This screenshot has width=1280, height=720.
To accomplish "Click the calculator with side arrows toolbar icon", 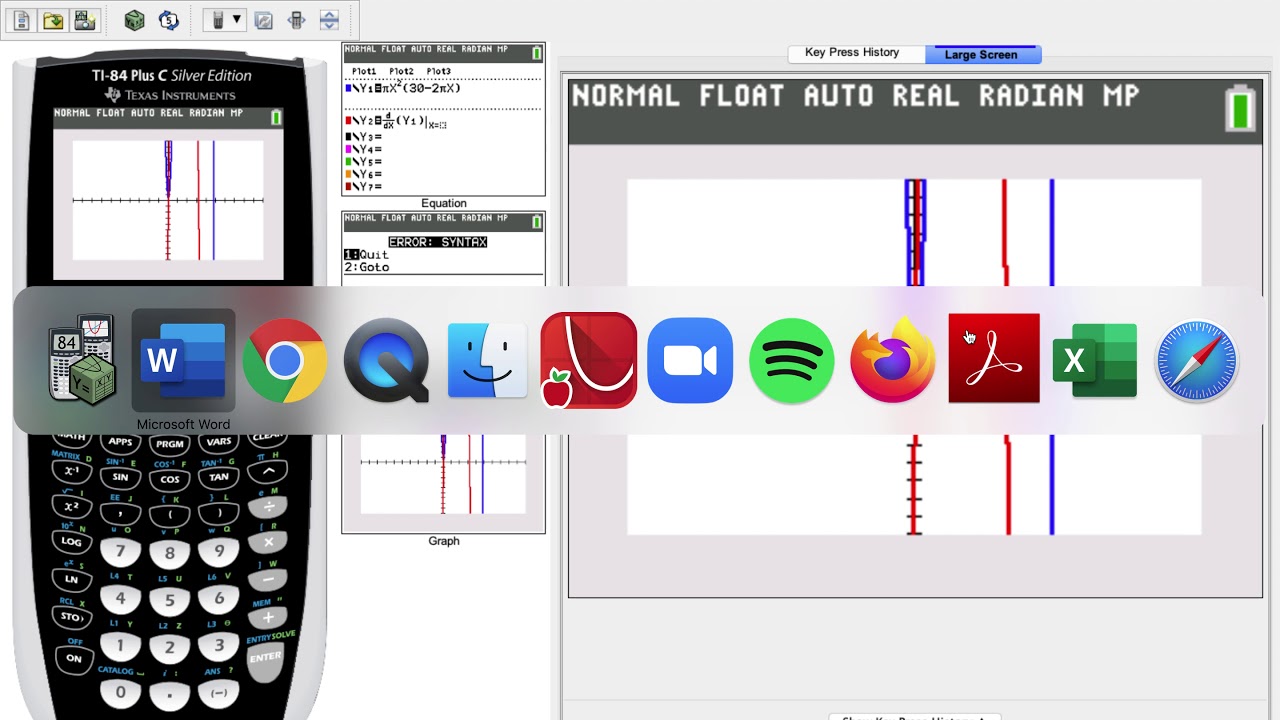I will 296,20.
